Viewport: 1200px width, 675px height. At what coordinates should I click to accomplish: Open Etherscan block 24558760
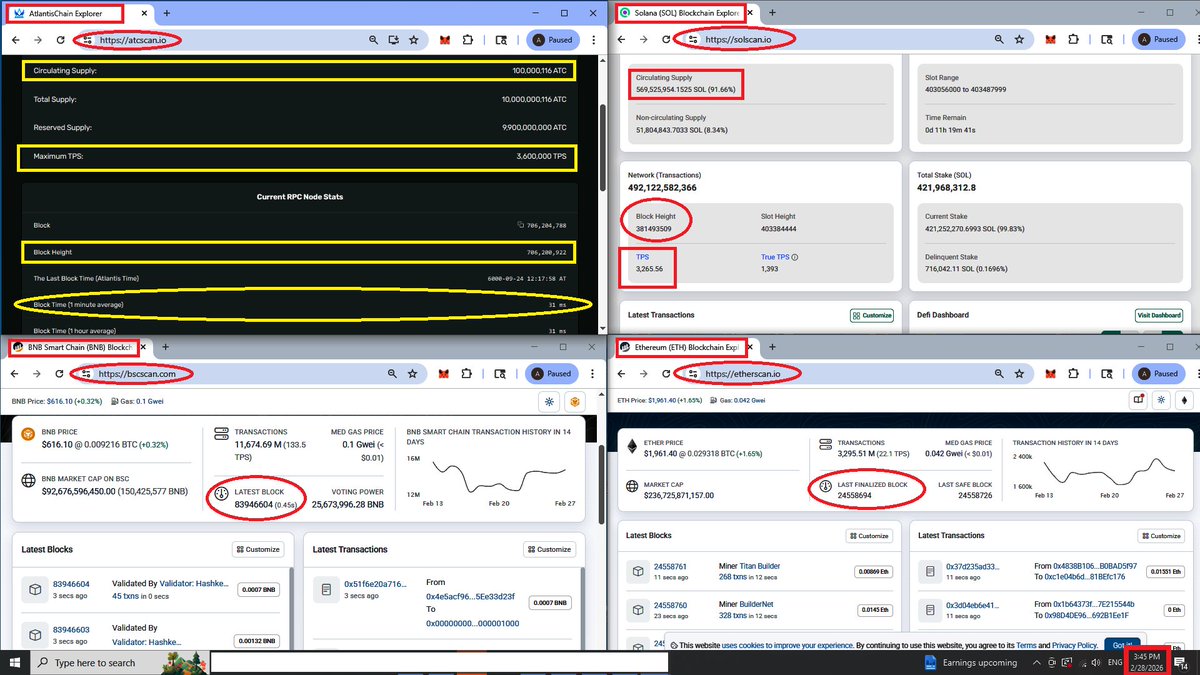click(x=671, y=605)
